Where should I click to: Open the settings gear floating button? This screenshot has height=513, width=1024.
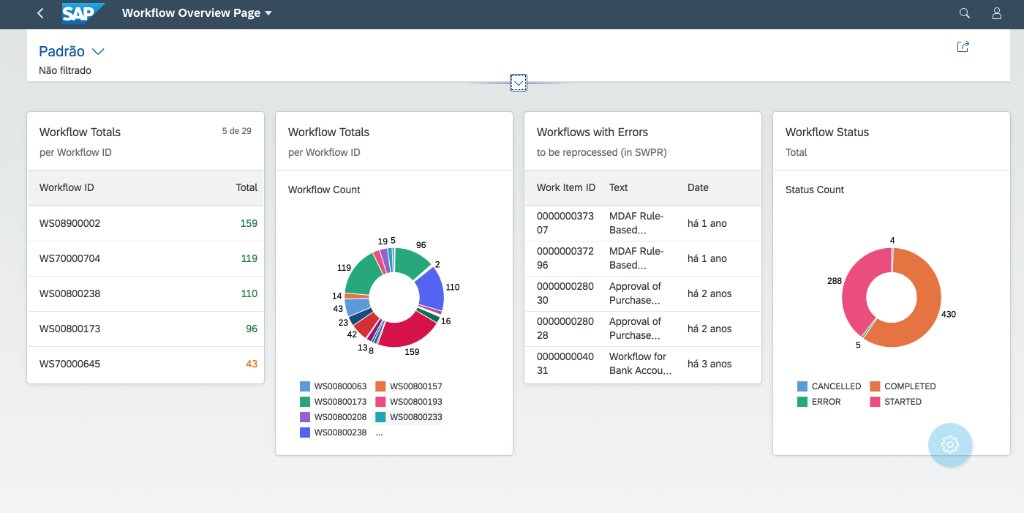(950, 444)
